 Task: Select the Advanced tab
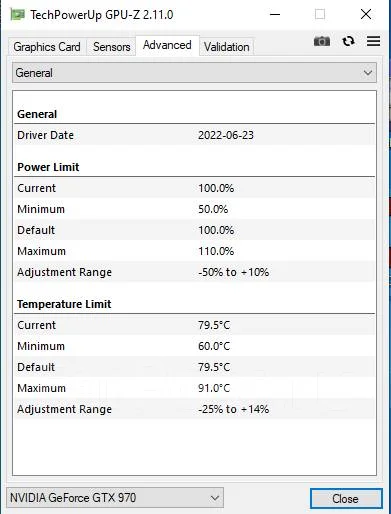point(167,45)
